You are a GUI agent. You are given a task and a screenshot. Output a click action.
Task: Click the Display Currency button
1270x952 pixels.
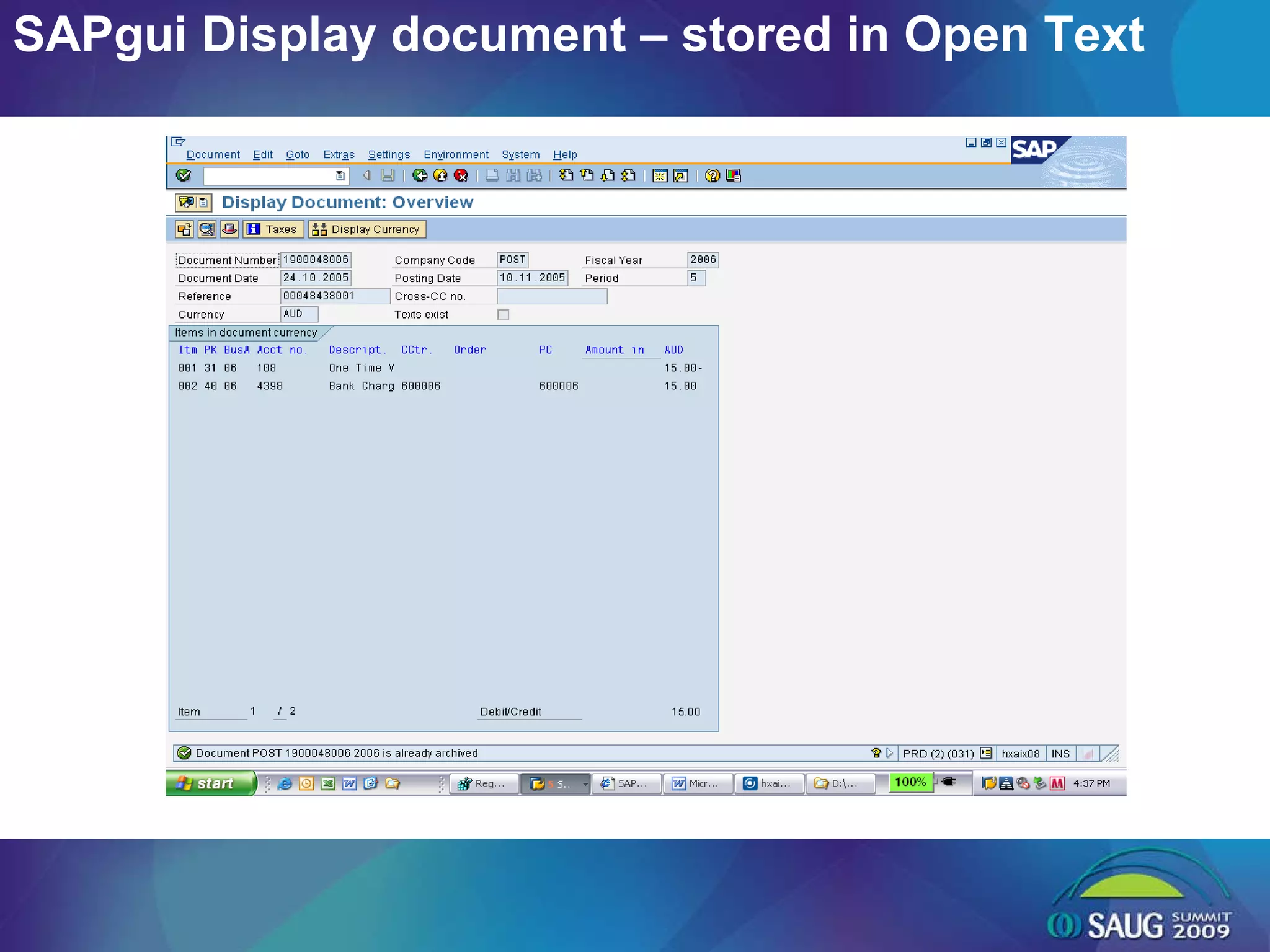[x=367, y=229]
